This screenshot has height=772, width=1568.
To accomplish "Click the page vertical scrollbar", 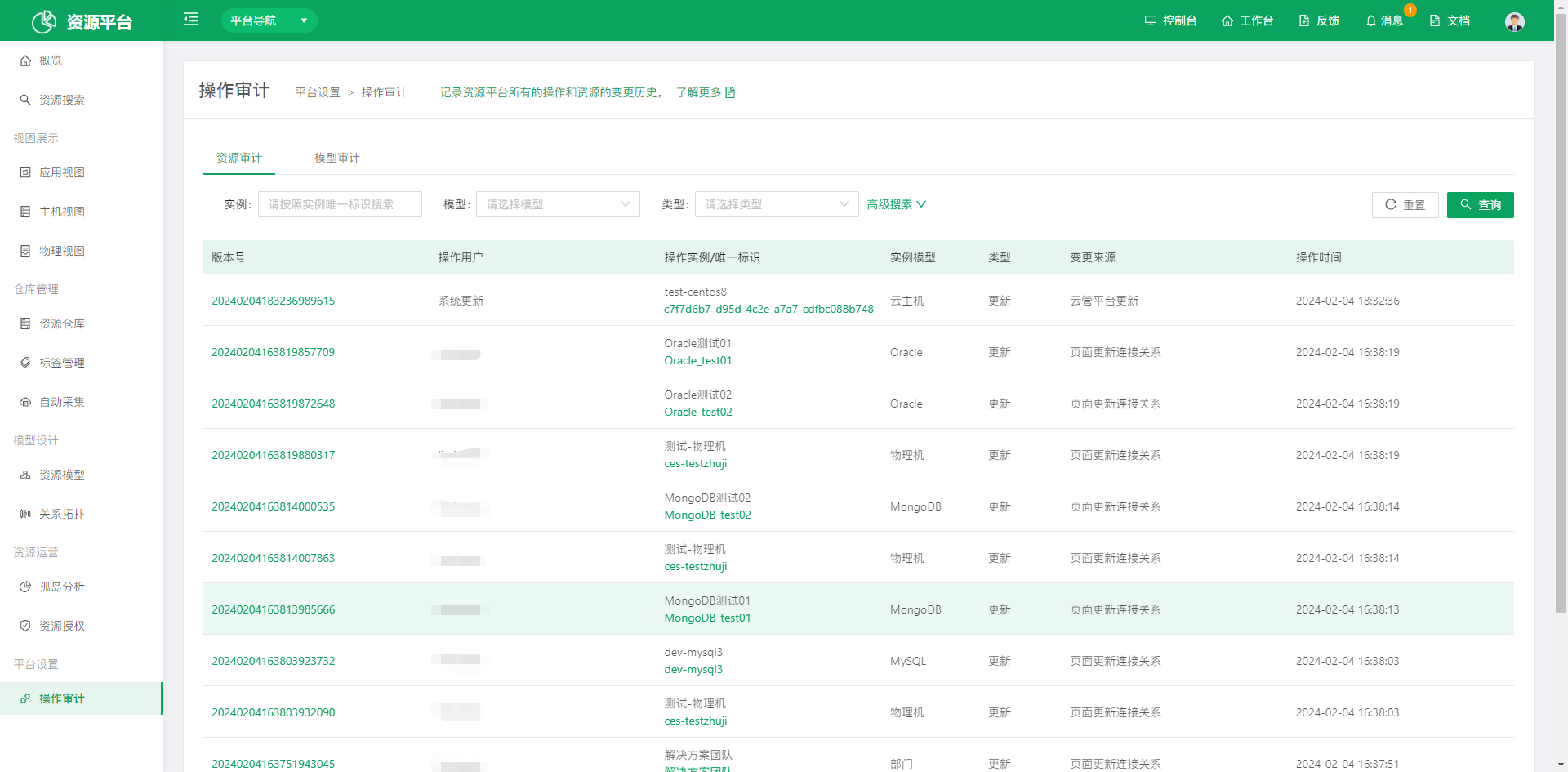I will coord(1561,315).
